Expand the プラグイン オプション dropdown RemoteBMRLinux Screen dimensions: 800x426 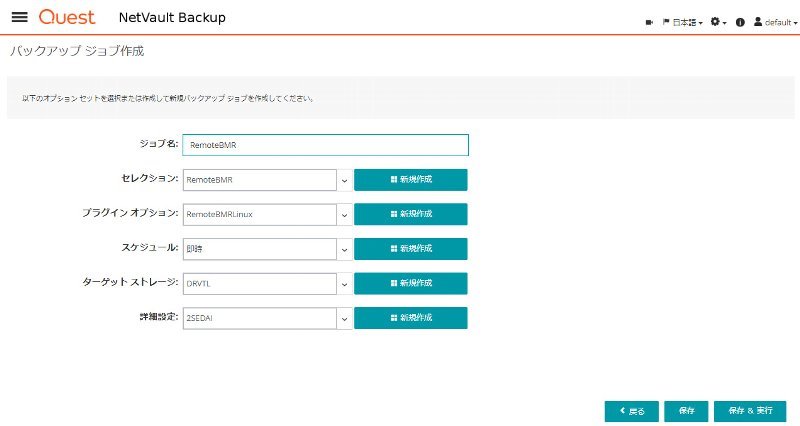(267, 214)
